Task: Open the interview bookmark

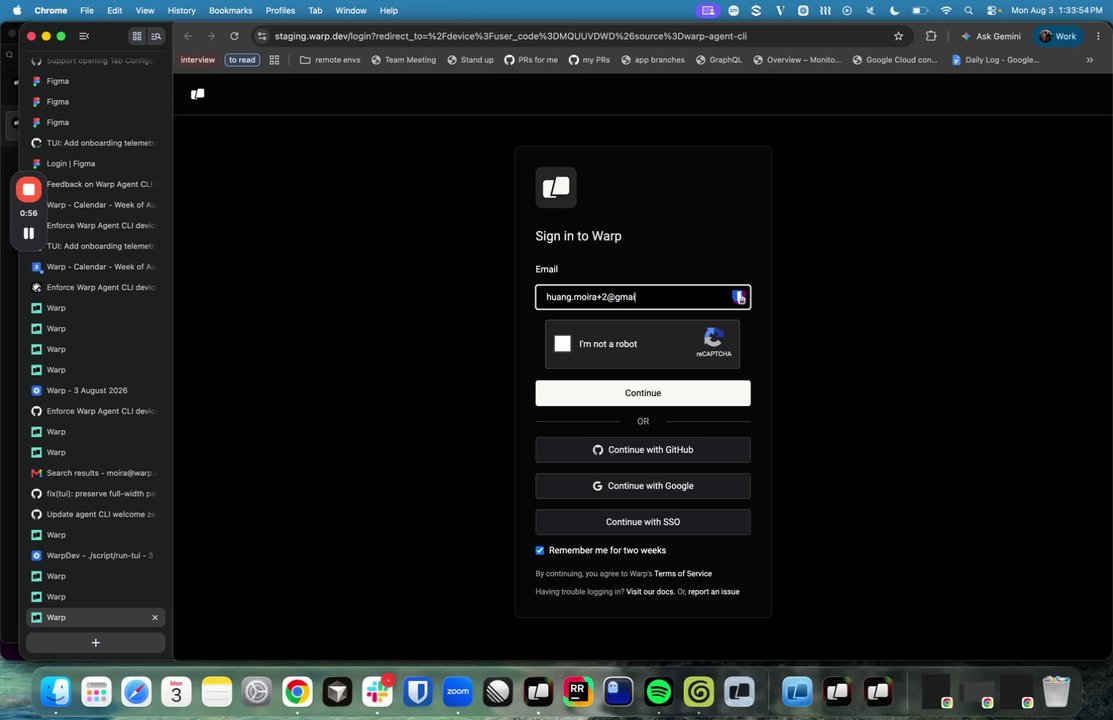Action: pyautogui.click(x=197, y=60)
